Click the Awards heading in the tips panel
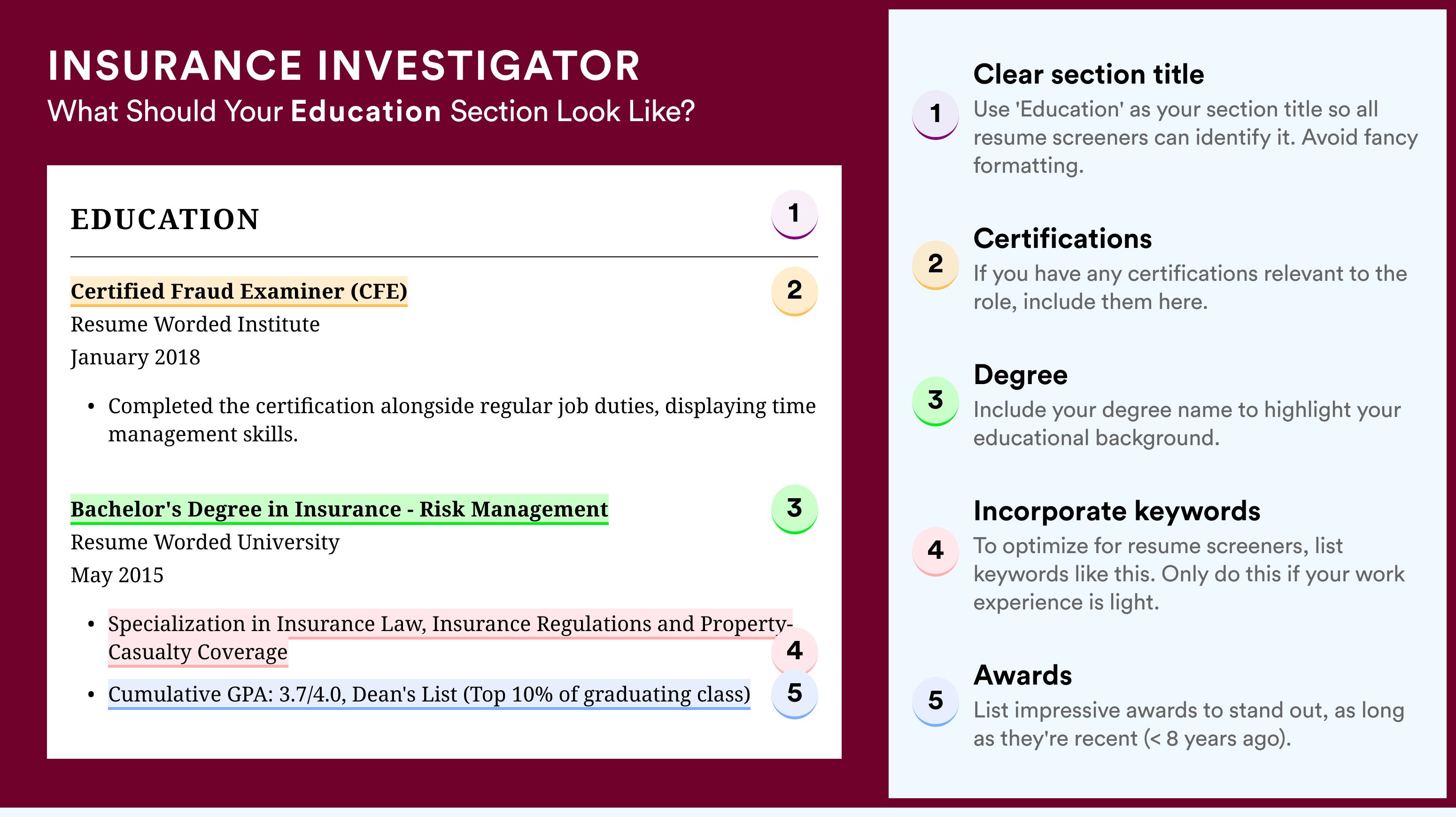 click(1022, 675)
